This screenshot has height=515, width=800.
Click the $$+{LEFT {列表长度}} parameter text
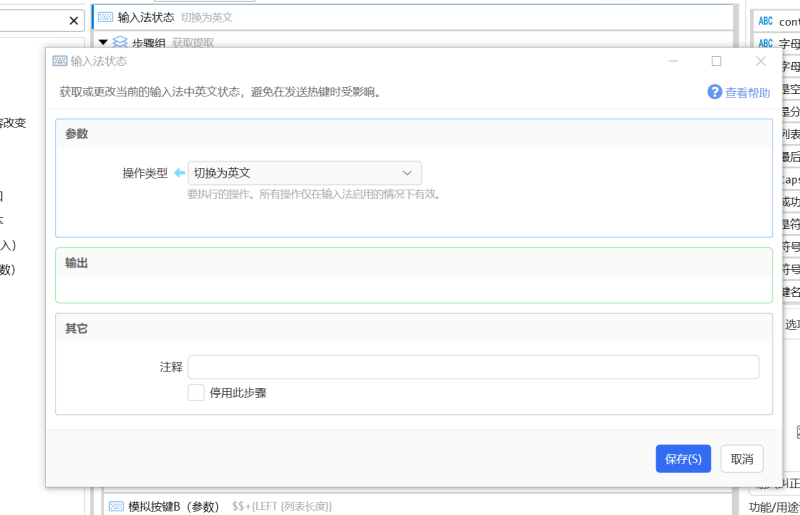pyautogui.click(x=282, y=506)
